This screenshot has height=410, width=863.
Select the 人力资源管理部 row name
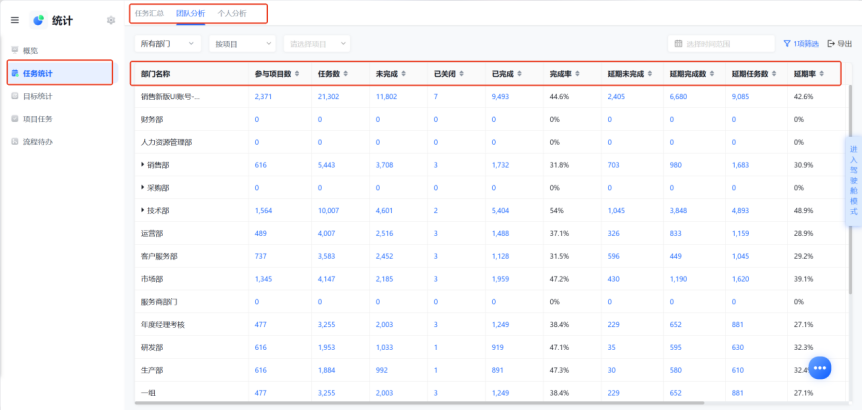tap(166, 142)
